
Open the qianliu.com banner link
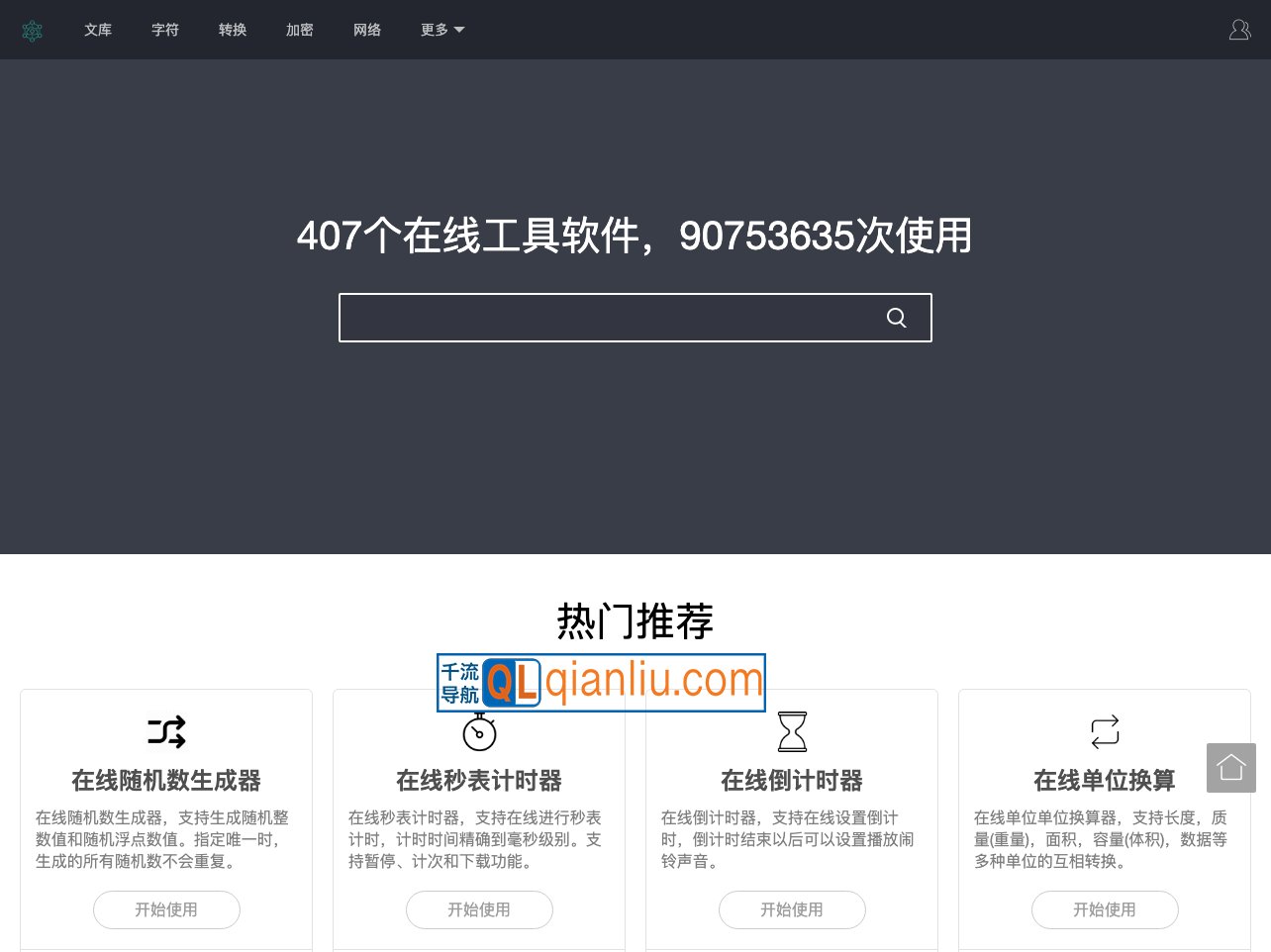[x=599, y=682]
